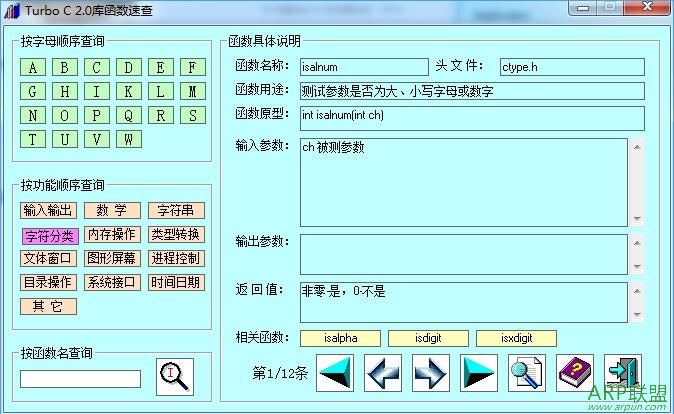The height and width of the screenshot is (414, 674).
Task: Select letter U button
Action: click(x=65, y=139)
